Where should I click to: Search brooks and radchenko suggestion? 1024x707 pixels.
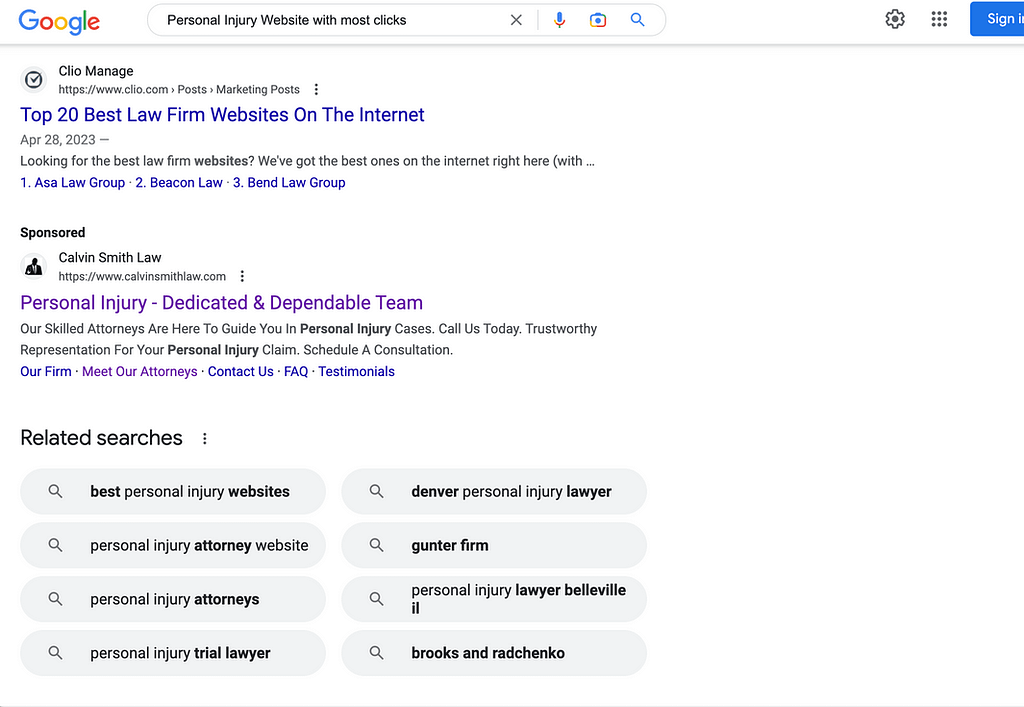coord(494,653)
